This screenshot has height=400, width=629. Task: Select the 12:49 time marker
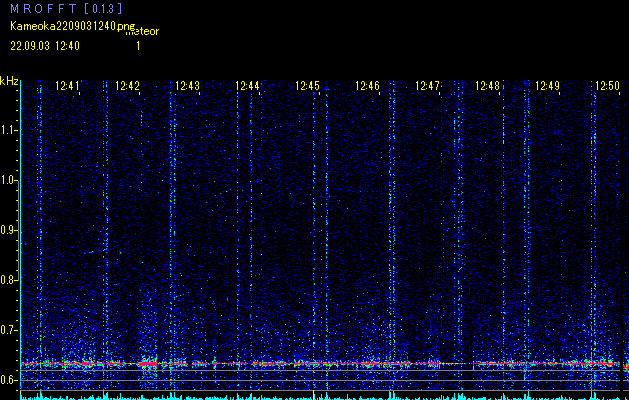tap(547, 86)
